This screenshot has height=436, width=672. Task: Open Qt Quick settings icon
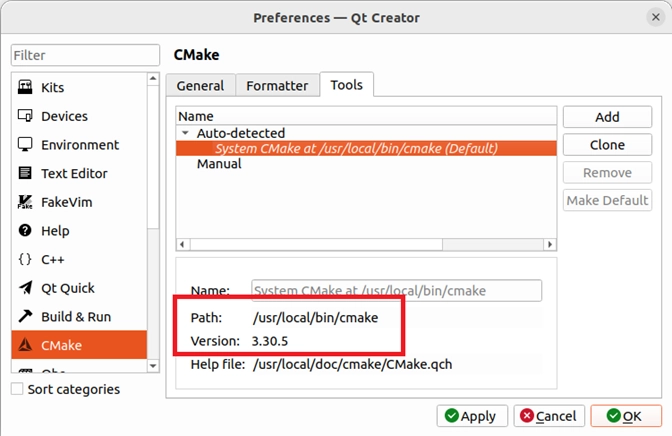(26, 288)
